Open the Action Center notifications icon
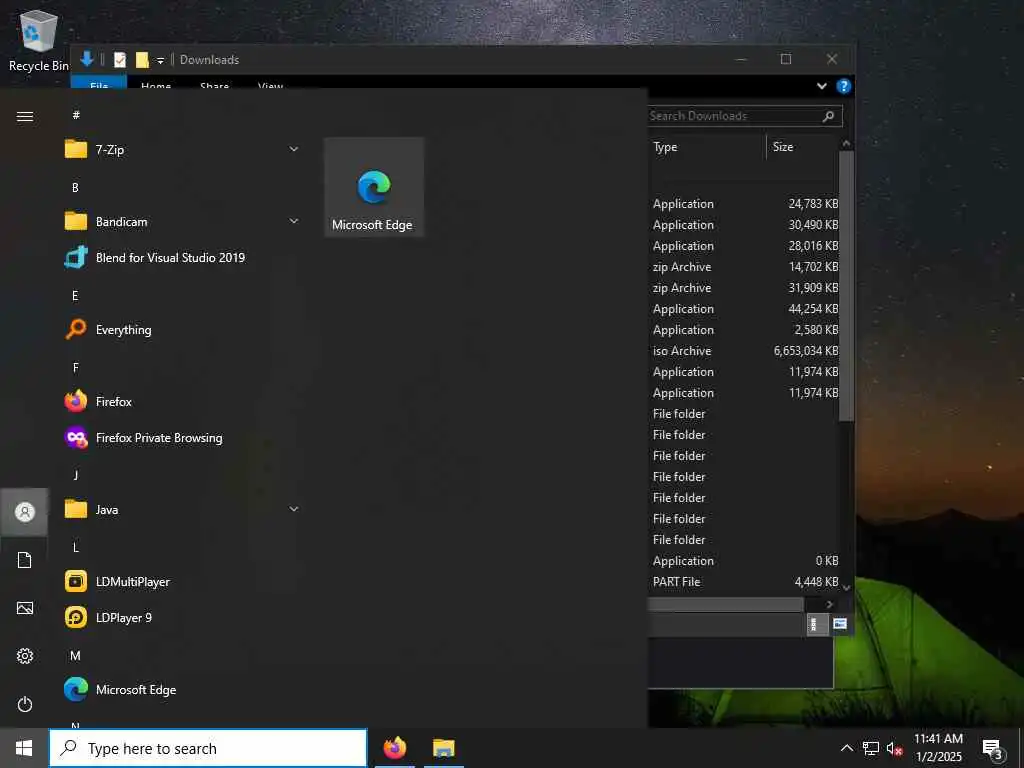 (993, 749)
